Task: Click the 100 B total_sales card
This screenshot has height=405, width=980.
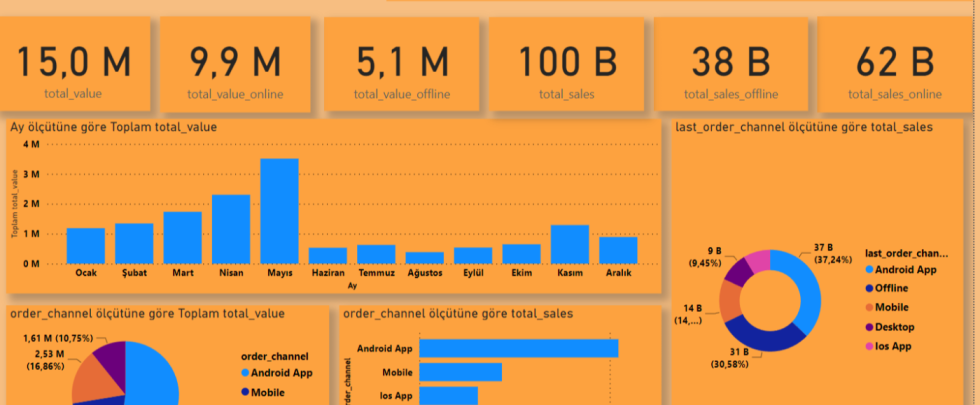Action: point(566,64)
